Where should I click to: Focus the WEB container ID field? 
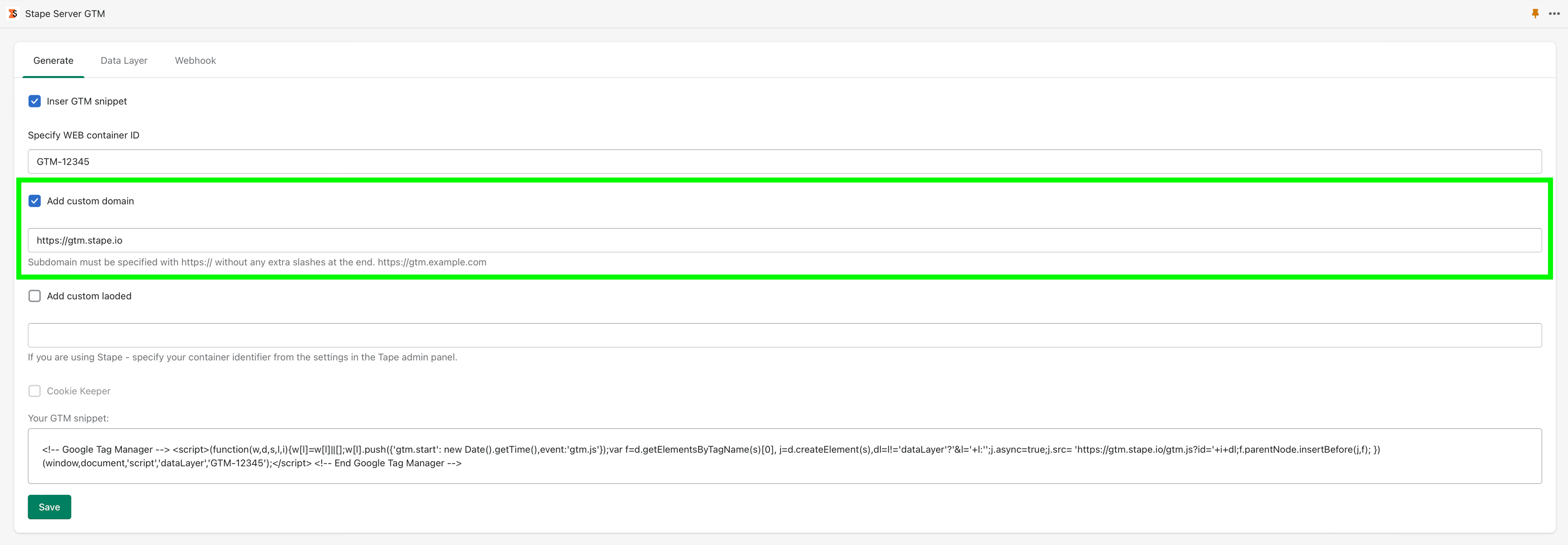tap(784, 161)
